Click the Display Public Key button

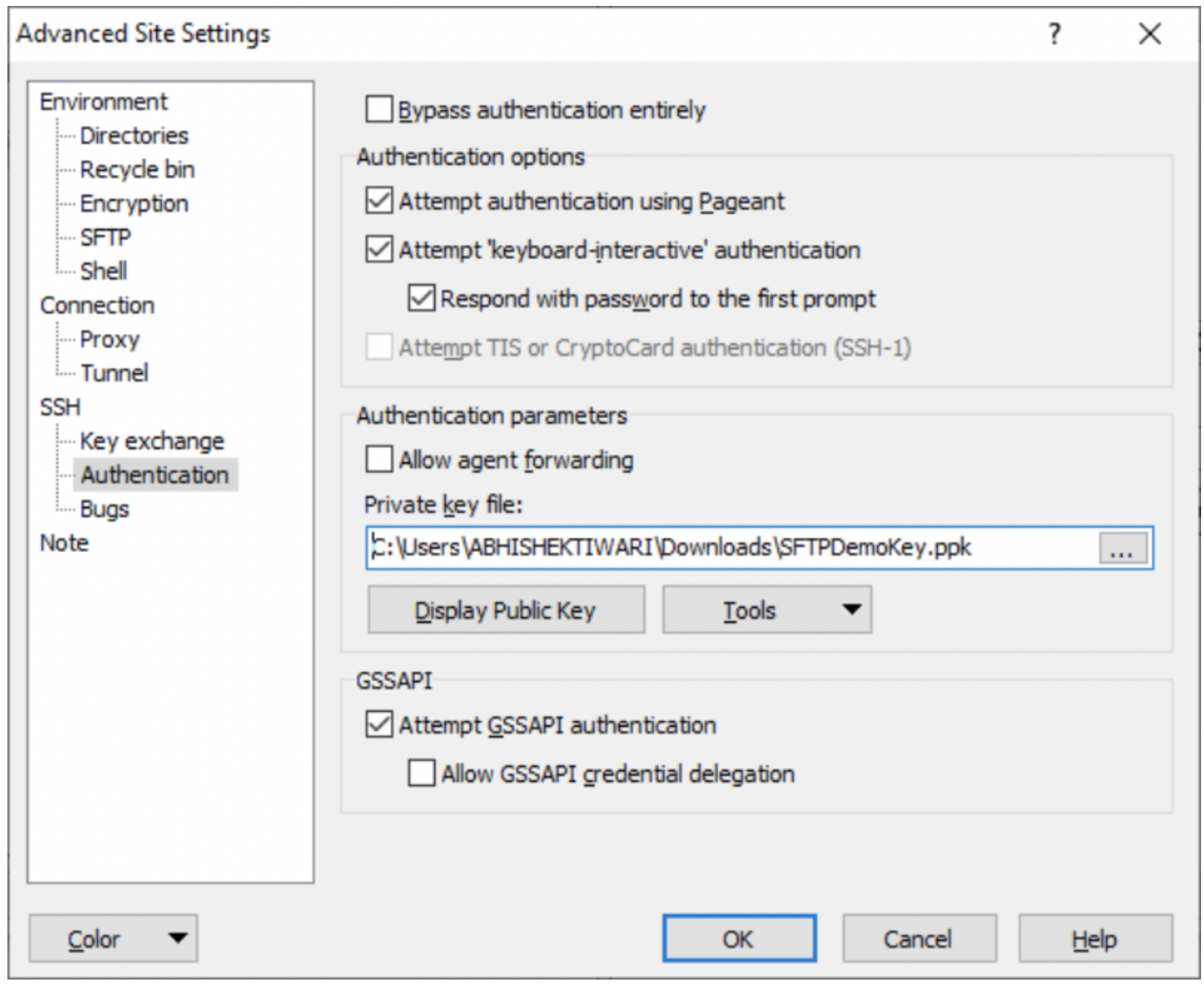(x=505, y=610)
